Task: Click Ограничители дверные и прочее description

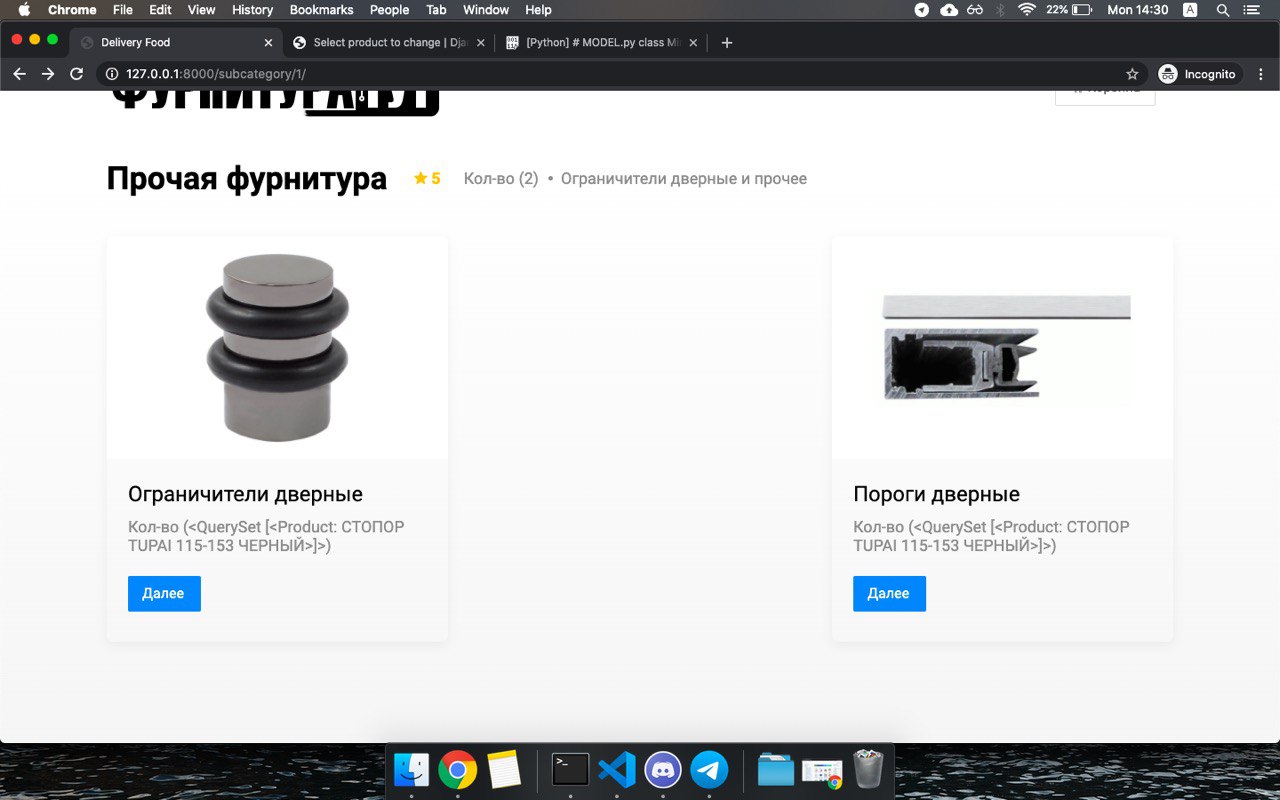Action: click(x=684, y=179)
